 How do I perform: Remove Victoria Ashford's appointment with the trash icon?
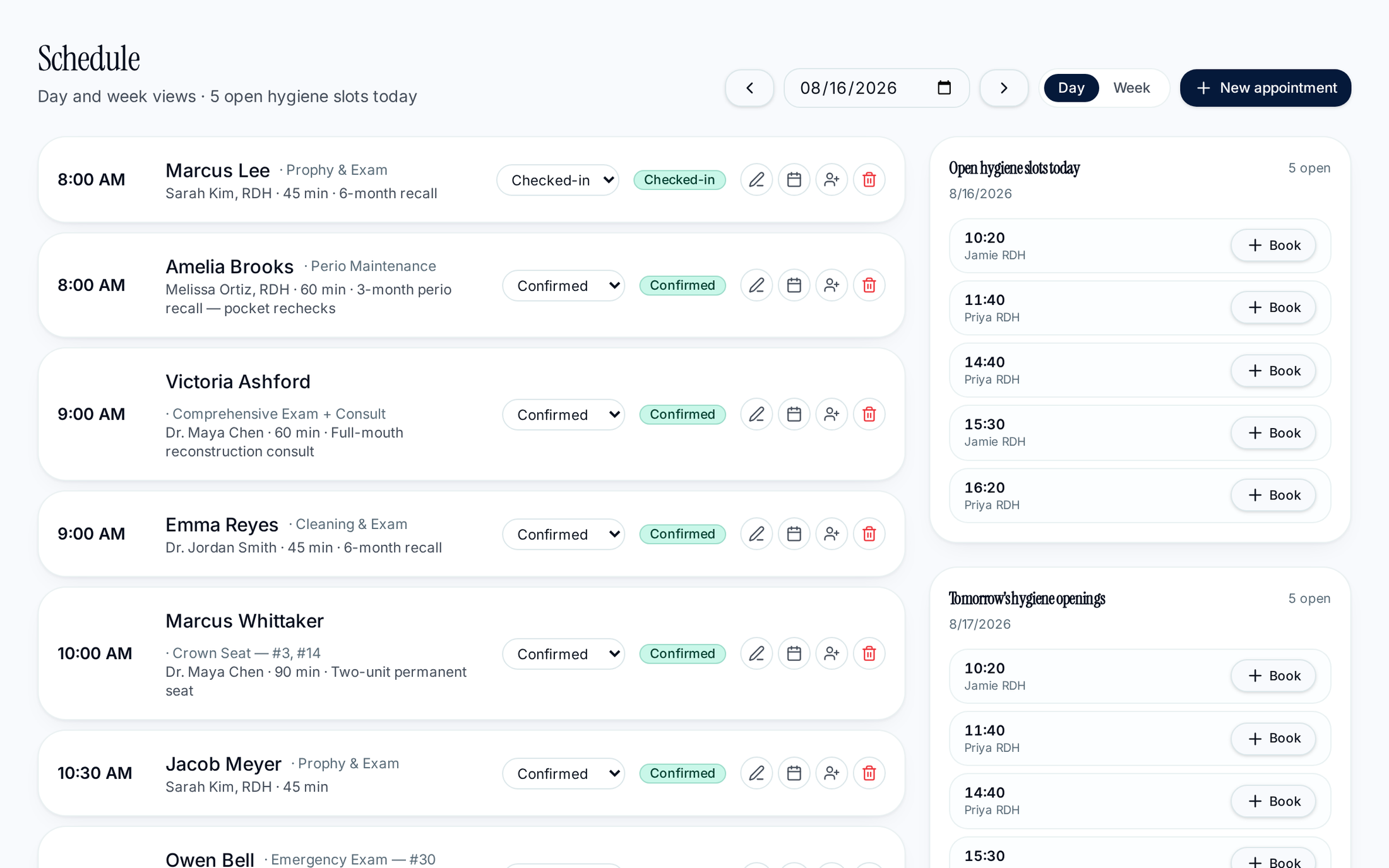pyautogui.click(x=869, y=414)
